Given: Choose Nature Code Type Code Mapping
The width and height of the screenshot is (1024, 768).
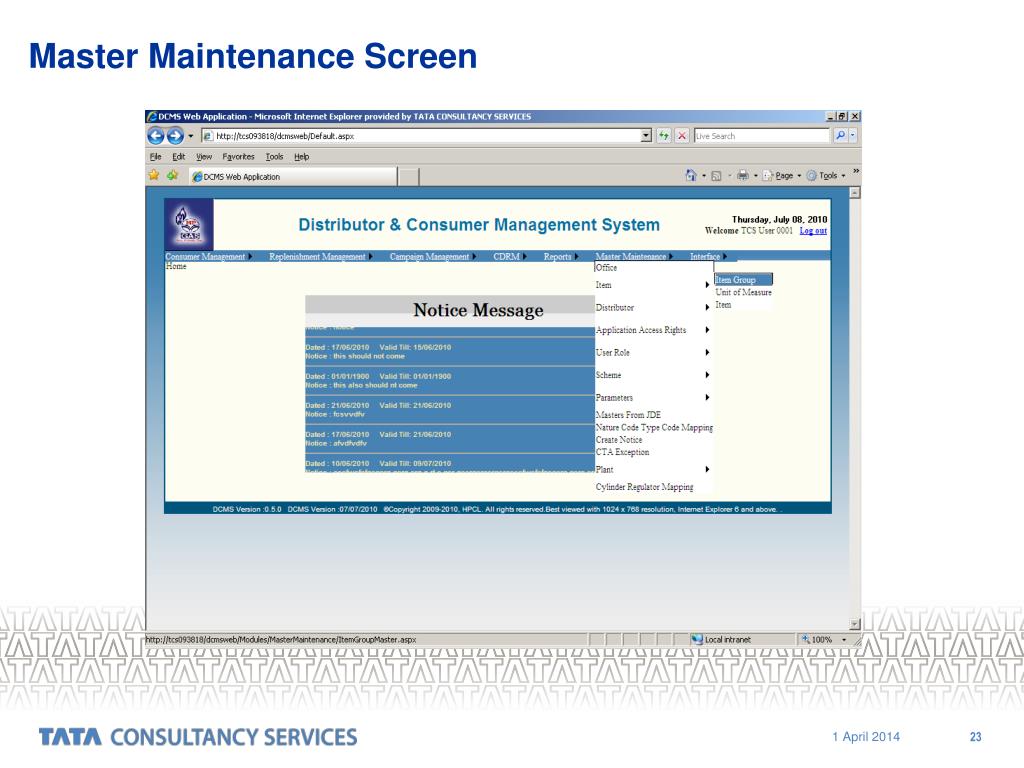Looking at the screenshot, I should pyautogui.click(x=654, y=428).
